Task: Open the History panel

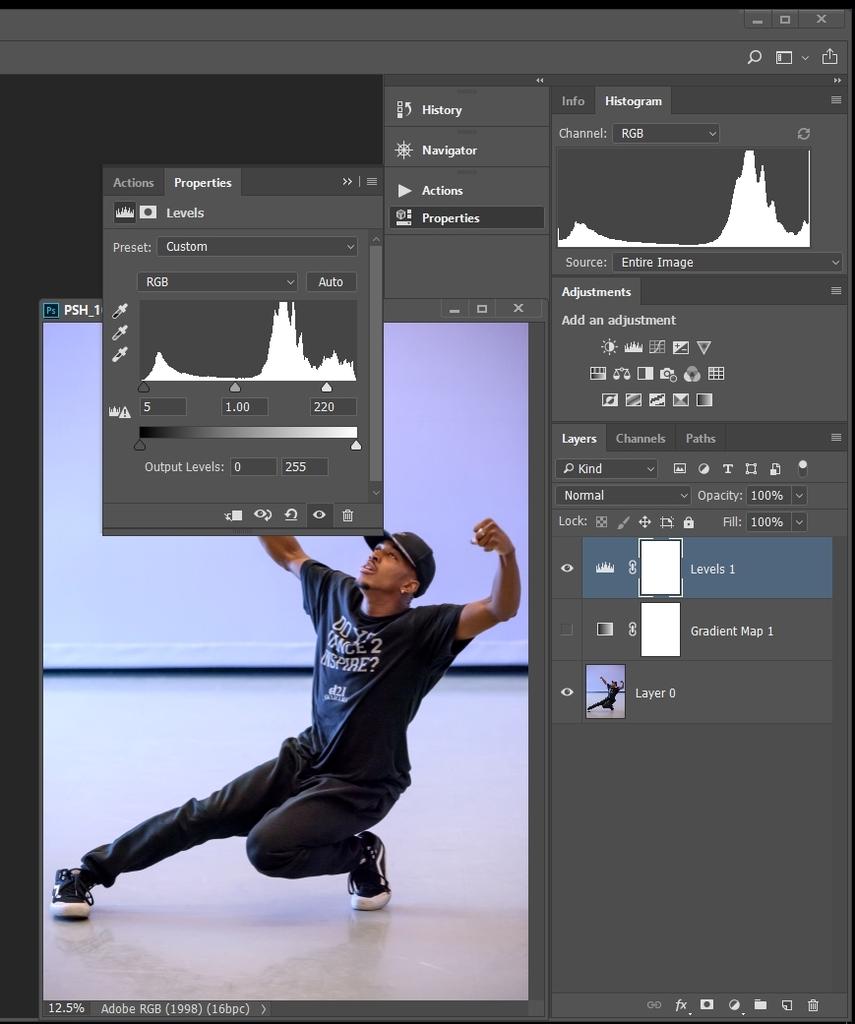Action: pos(441,110)
